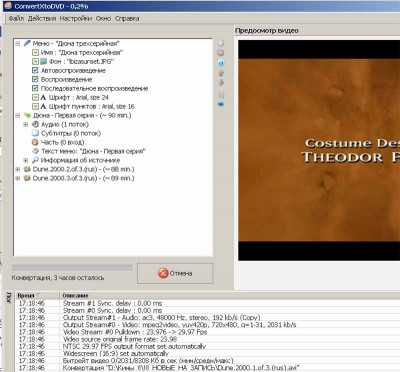Click the gray minus remove-file icon
Image resolution: width=400 pixels, height=372 pixels.
coord(220,53)
